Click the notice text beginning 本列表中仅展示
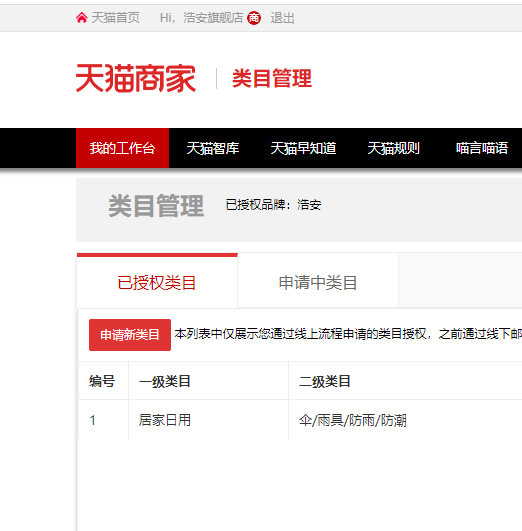Image resolution: width=522 pixels, height=531 pixels. click(x=348, y=334)
